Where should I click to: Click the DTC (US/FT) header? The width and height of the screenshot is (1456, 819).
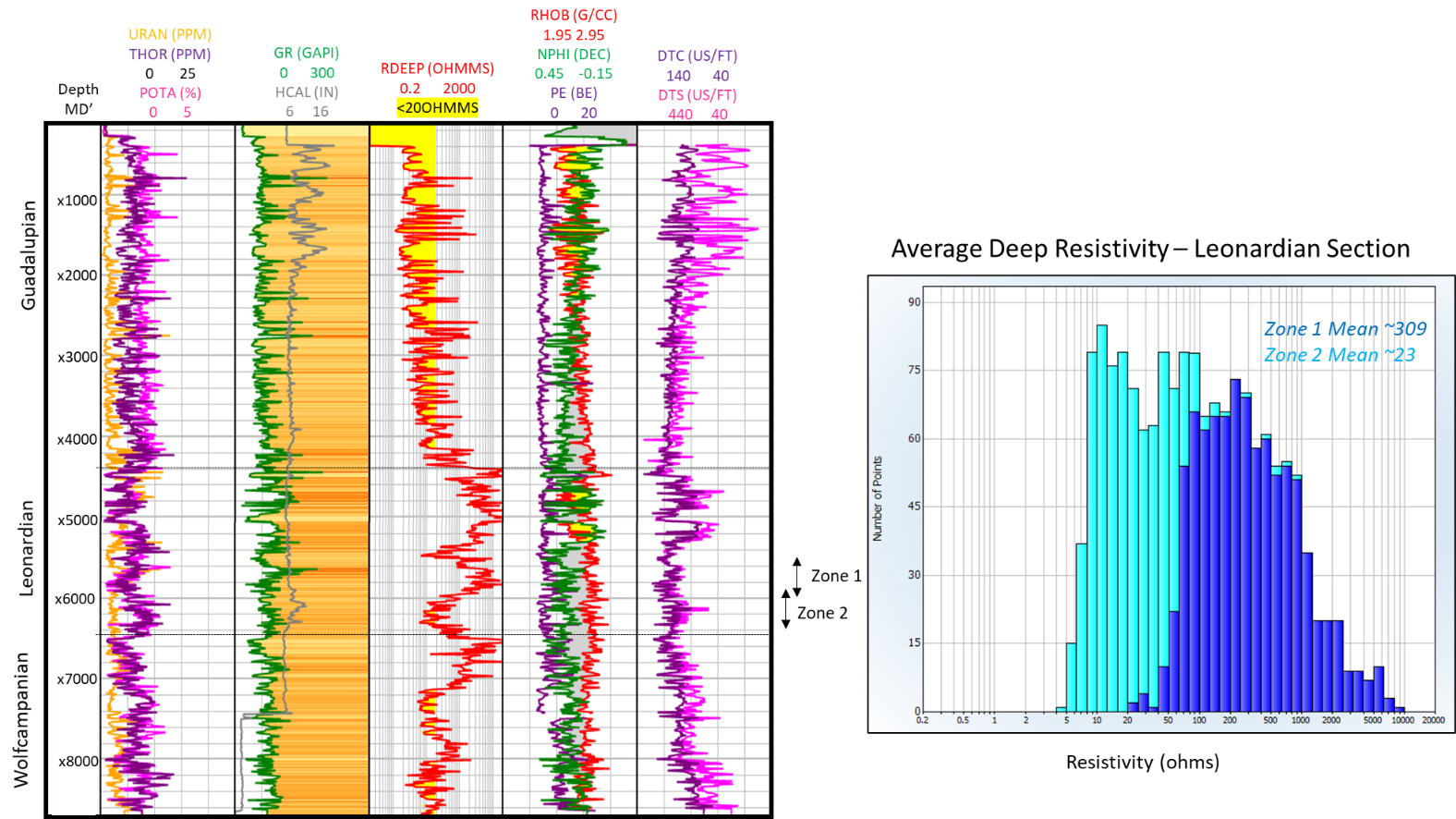point(698,55)
